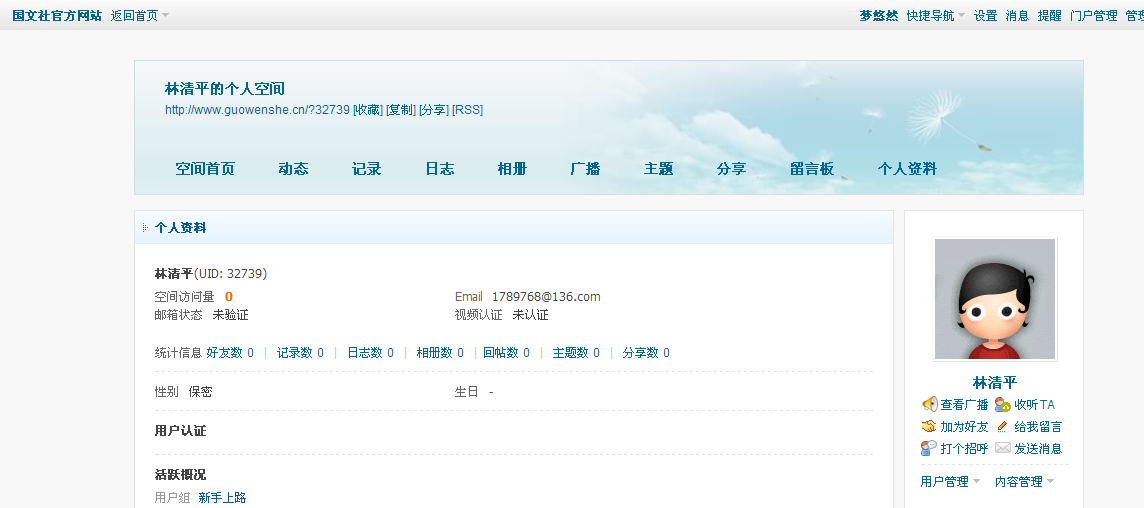Expand the 快捷导航 dropdown arrow
The image size is (1144, 508).
(962, 15)
